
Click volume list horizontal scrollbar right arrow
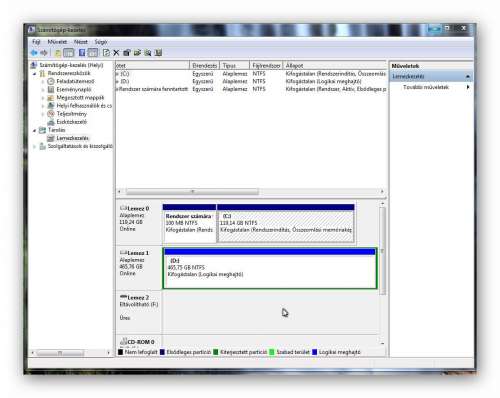(382, 191)
